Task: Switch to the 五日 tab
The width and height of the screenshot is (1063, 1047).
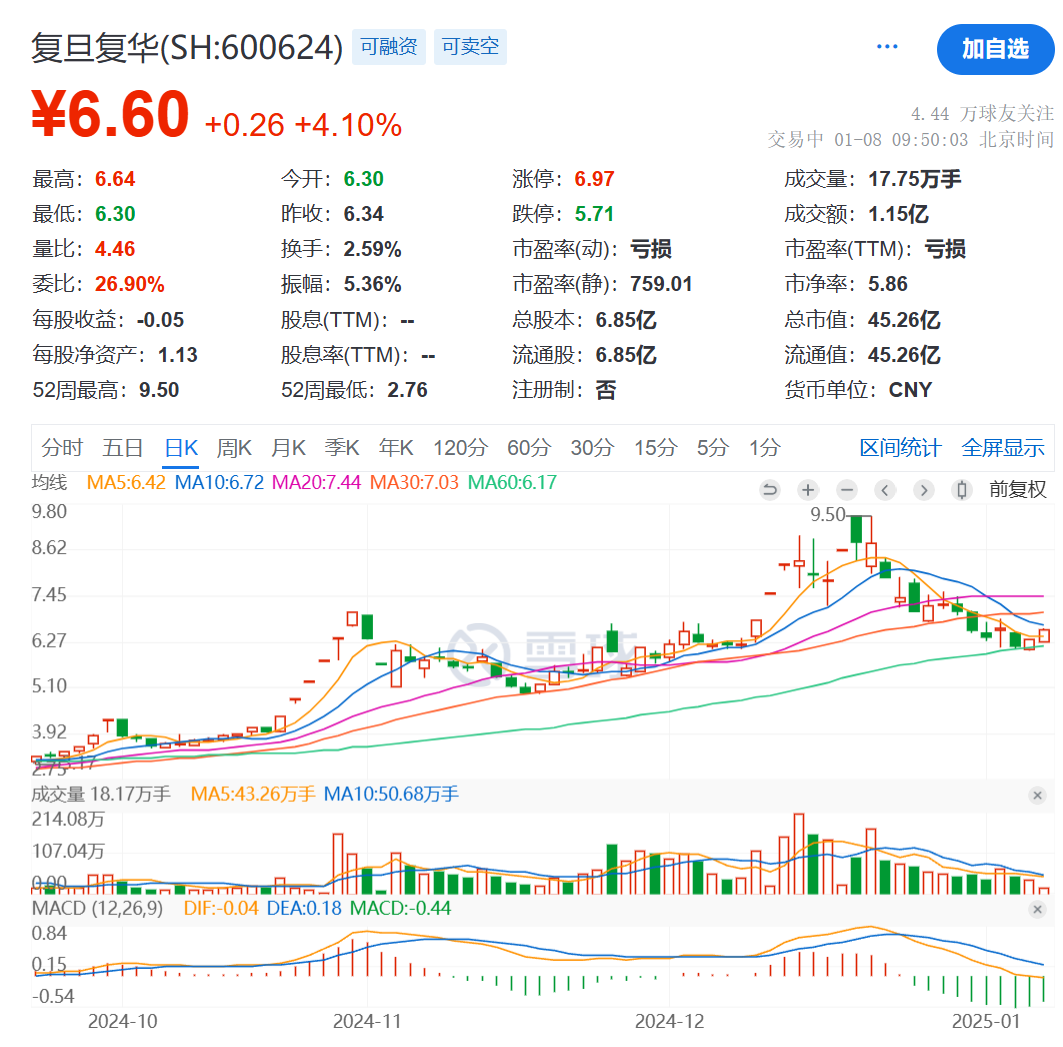Action: pyautogui.click(x=123, y=448)
